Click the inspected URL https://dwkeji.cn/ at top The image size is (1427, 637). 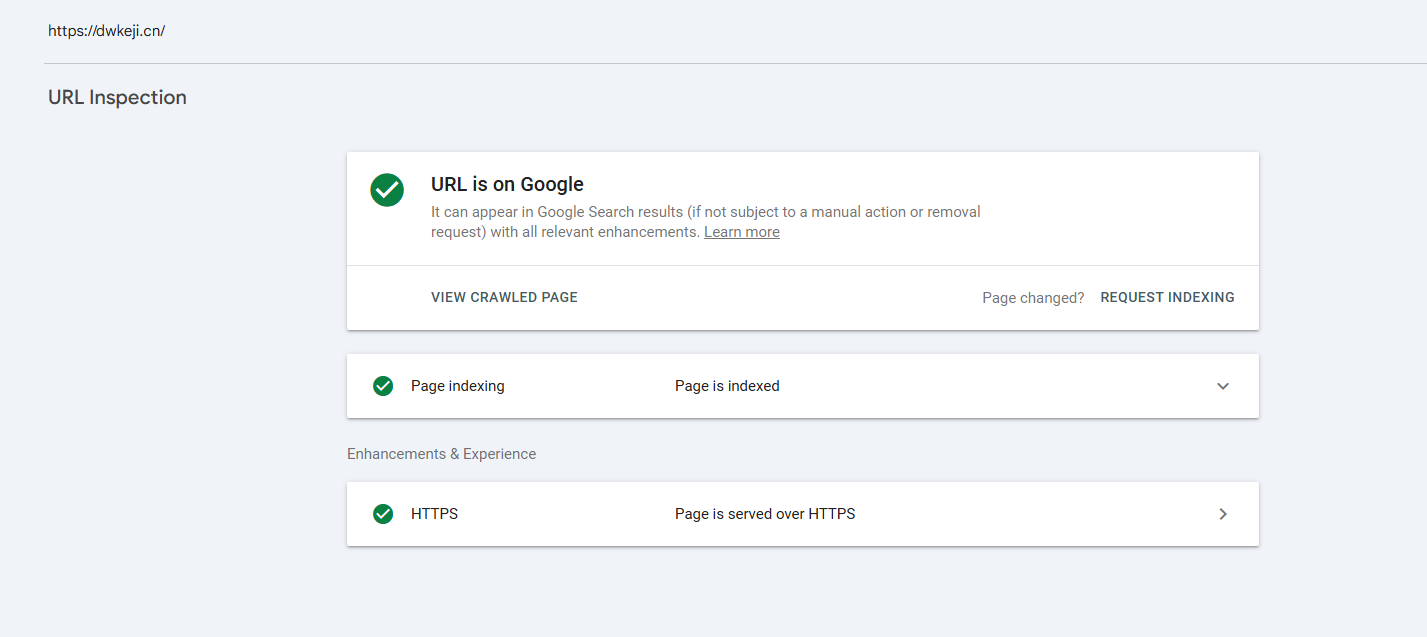[x=106, y=30]
